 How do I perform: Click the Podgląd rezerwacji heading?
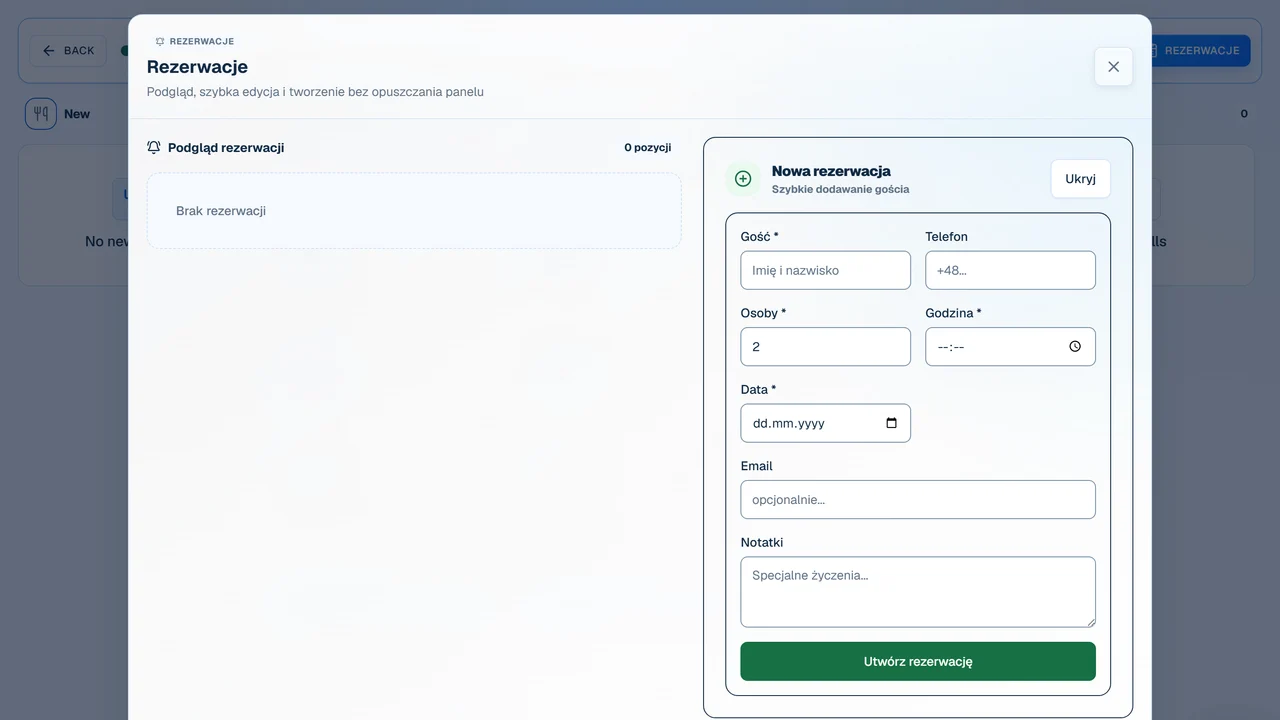(226, 147)
